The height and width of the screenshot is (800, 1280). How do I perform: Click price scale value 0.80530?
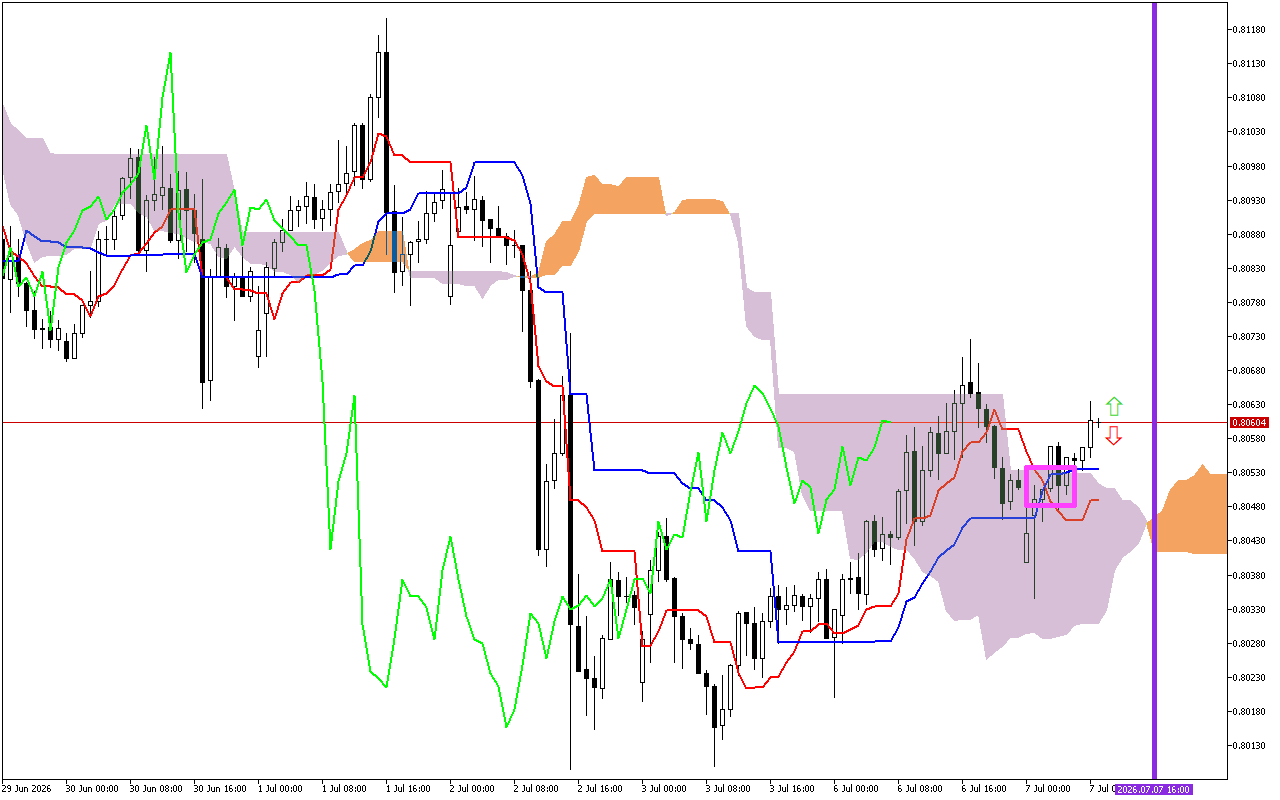coord(1250,472)
